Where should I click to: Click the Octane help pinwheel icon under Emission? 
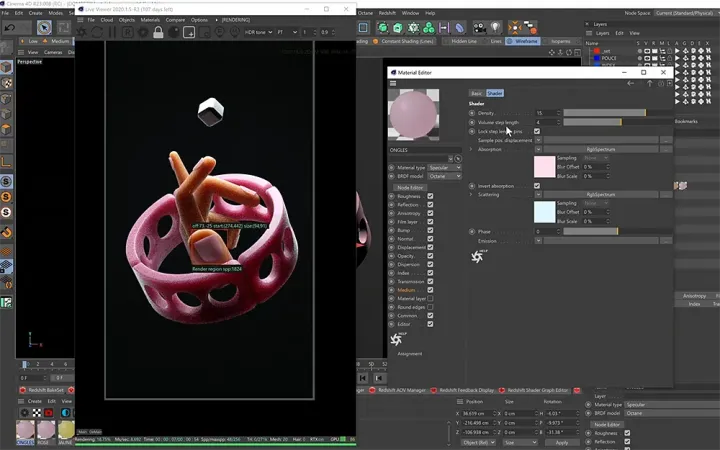click(478, 256)
